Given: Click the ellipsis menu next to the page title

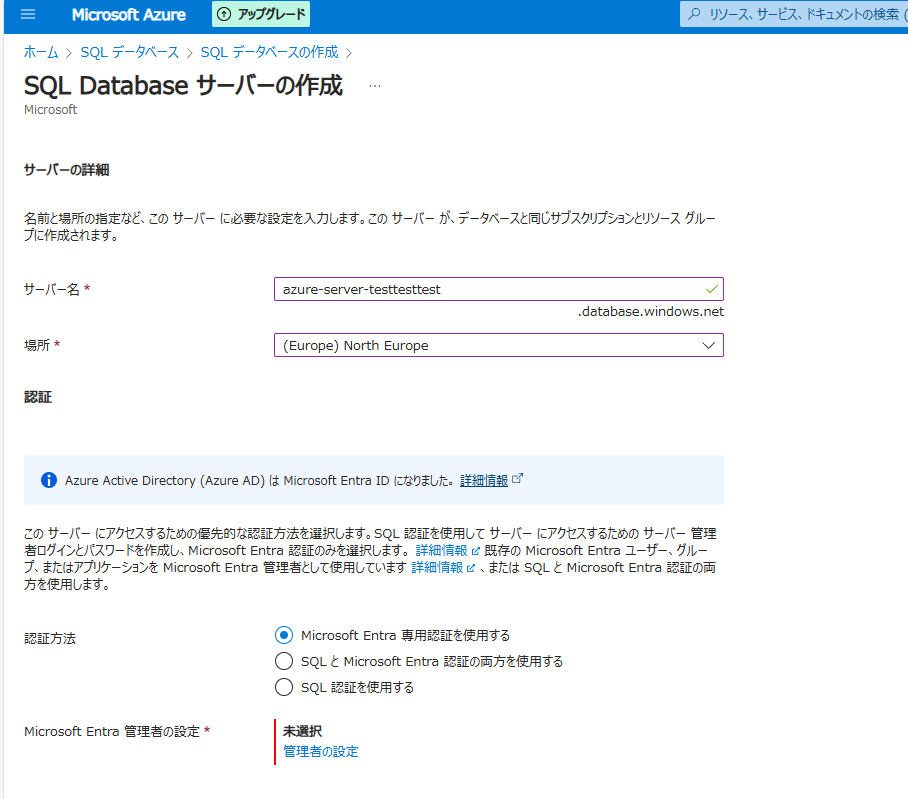Looking at the screenshot, I should 375,87.
